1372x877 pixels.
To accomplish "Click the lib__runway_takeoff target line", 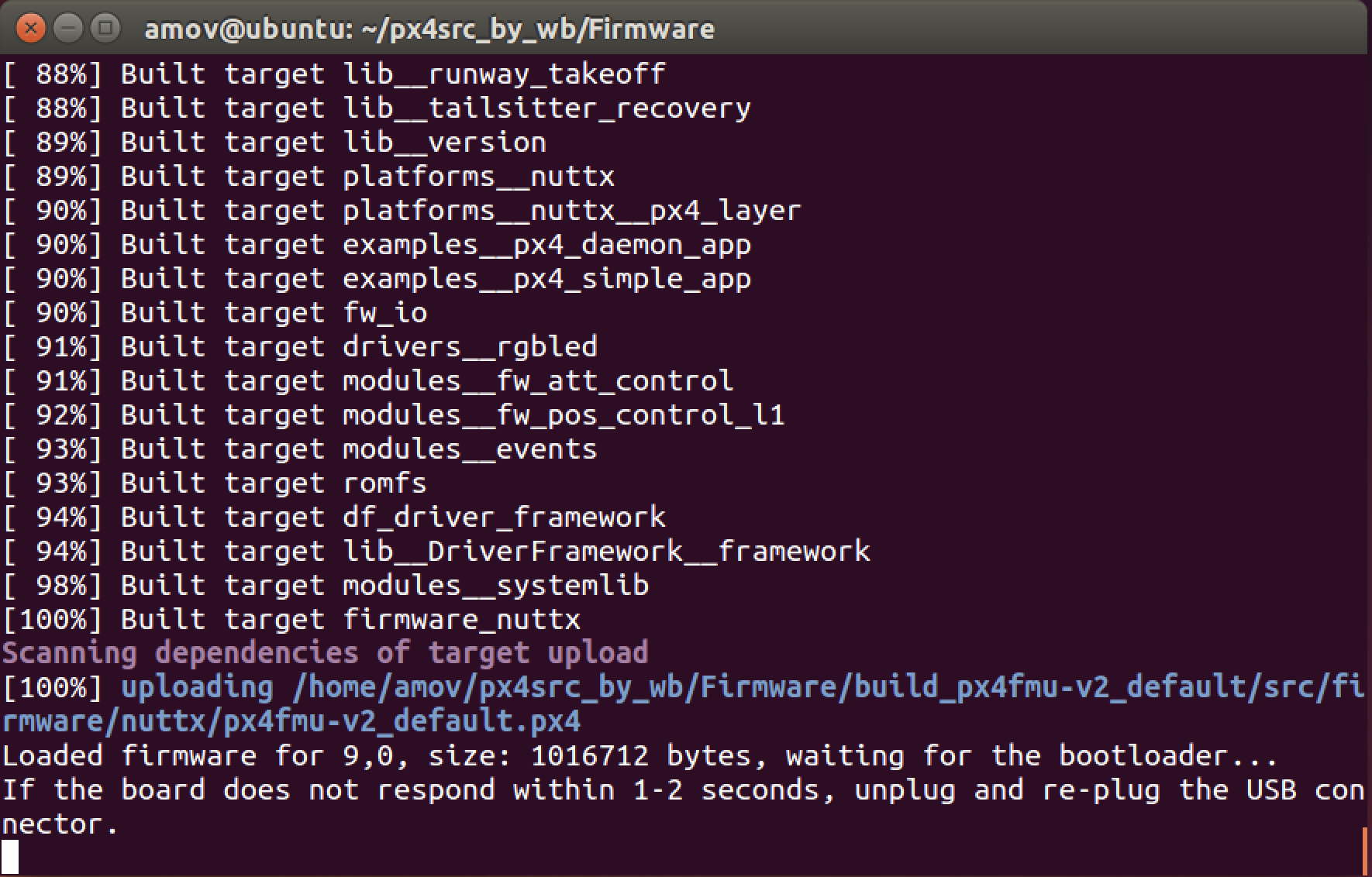I will click(x=334, y=74).
